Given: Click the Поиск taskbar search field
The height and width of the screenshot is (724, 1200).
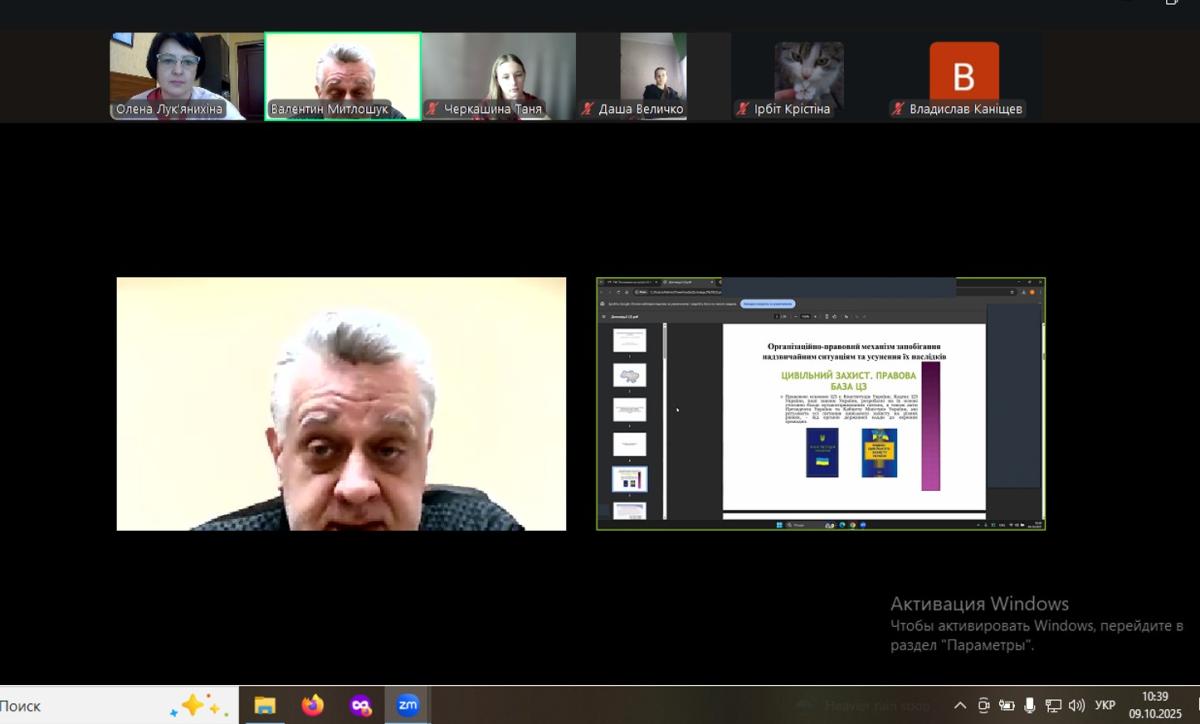Looking at the screenshot, I should pos(60,705).
